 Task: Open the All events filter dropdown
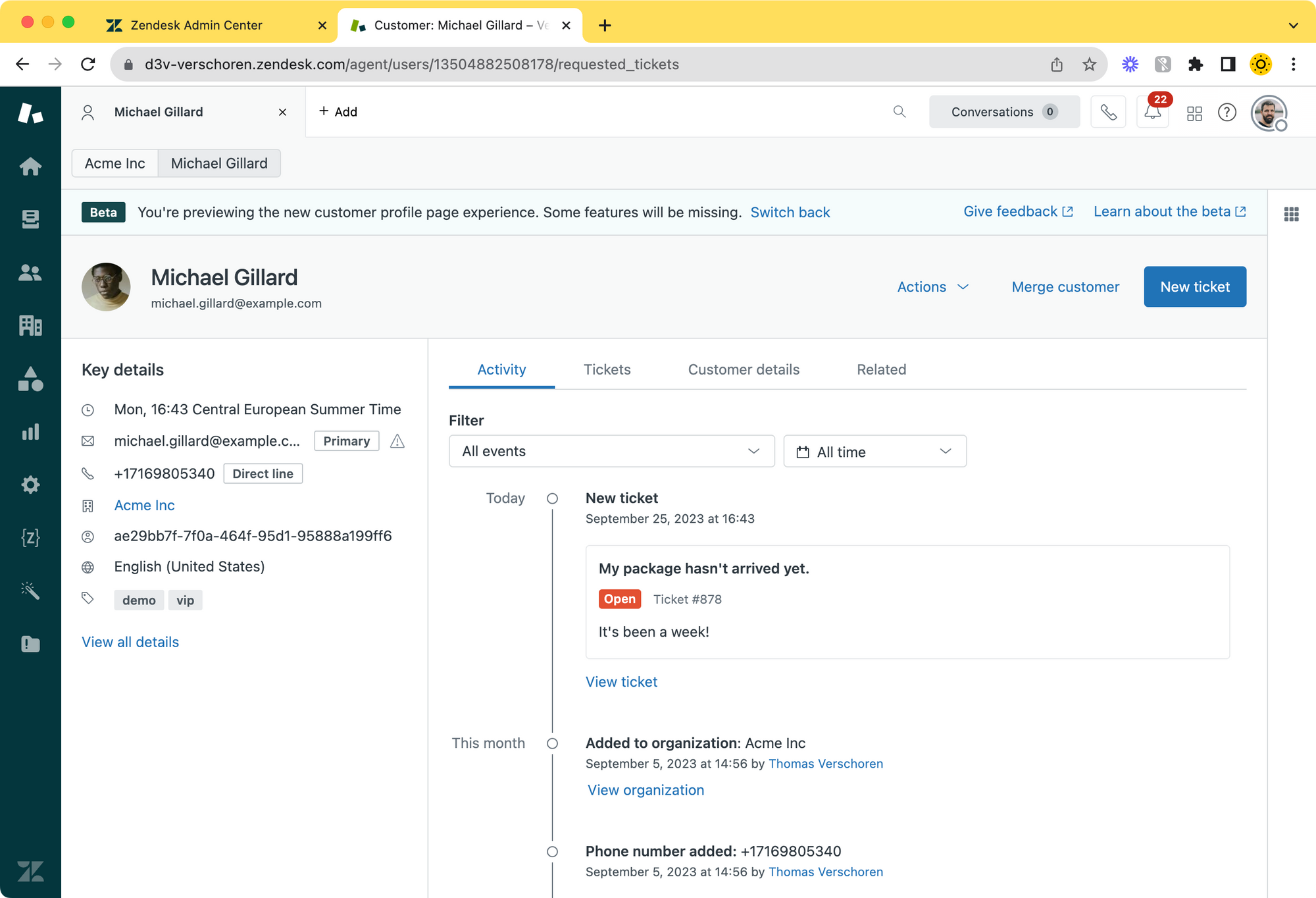(611, 452)
